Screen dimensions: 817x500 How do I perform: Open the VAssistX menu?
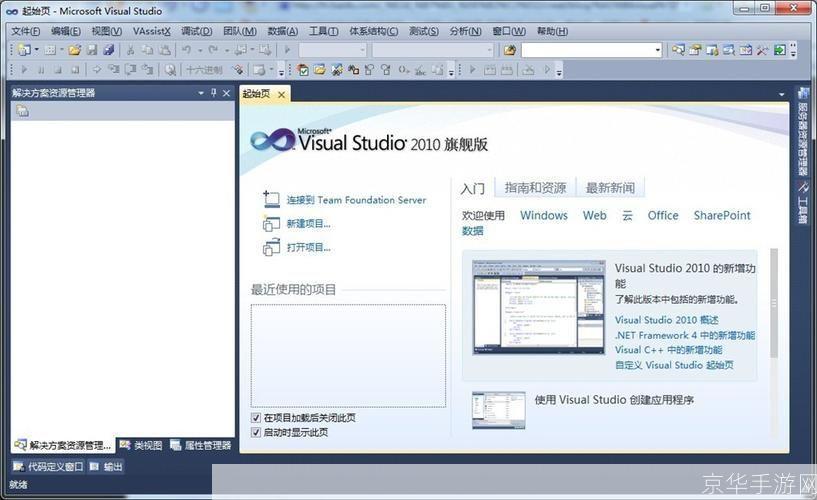pos(152,31)
